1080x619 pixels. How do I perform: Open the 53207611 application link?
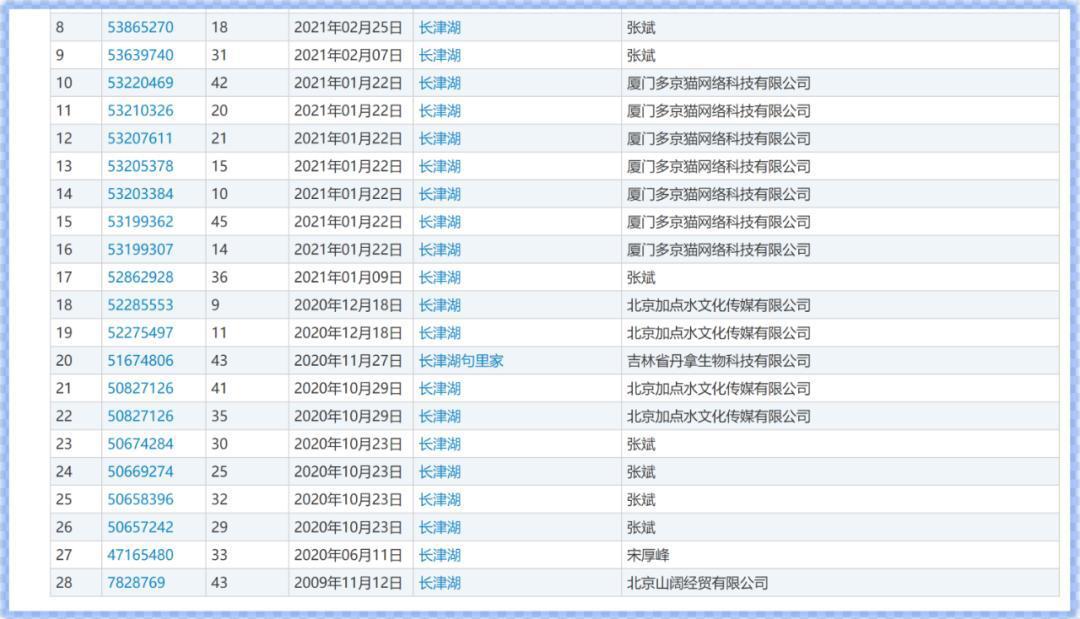coord(140,139)
